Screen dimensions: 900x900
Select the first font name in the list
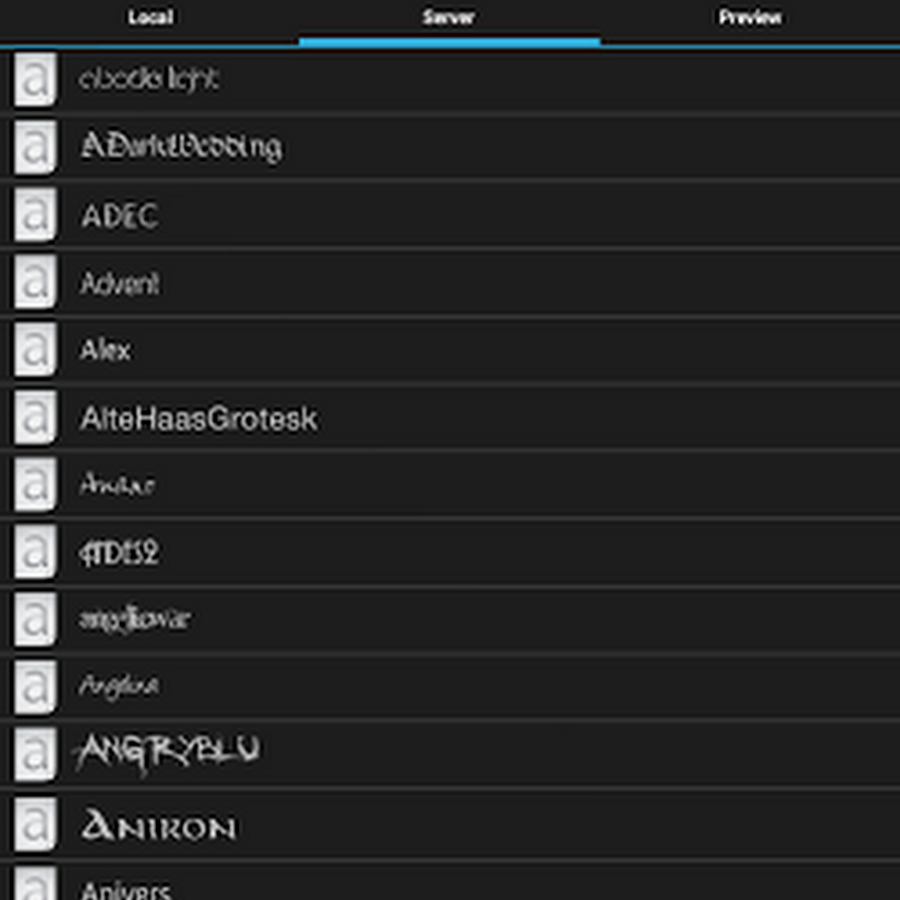tap(149, 79)
